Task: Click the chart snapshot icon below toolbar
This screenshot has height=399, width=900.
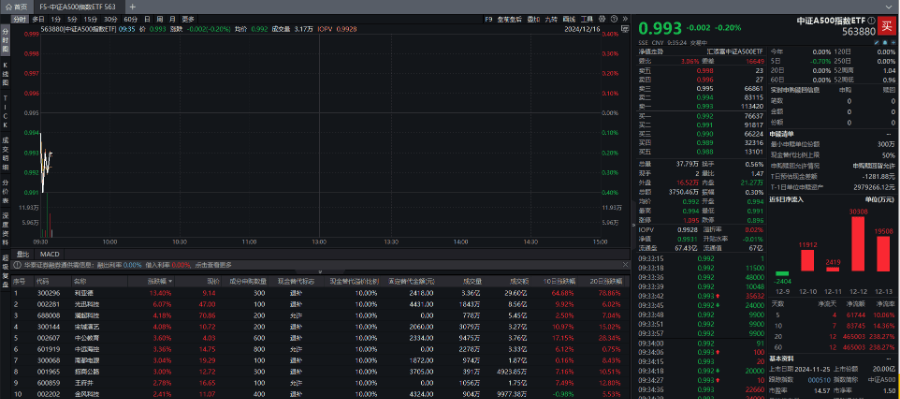Action: point(624,28)
